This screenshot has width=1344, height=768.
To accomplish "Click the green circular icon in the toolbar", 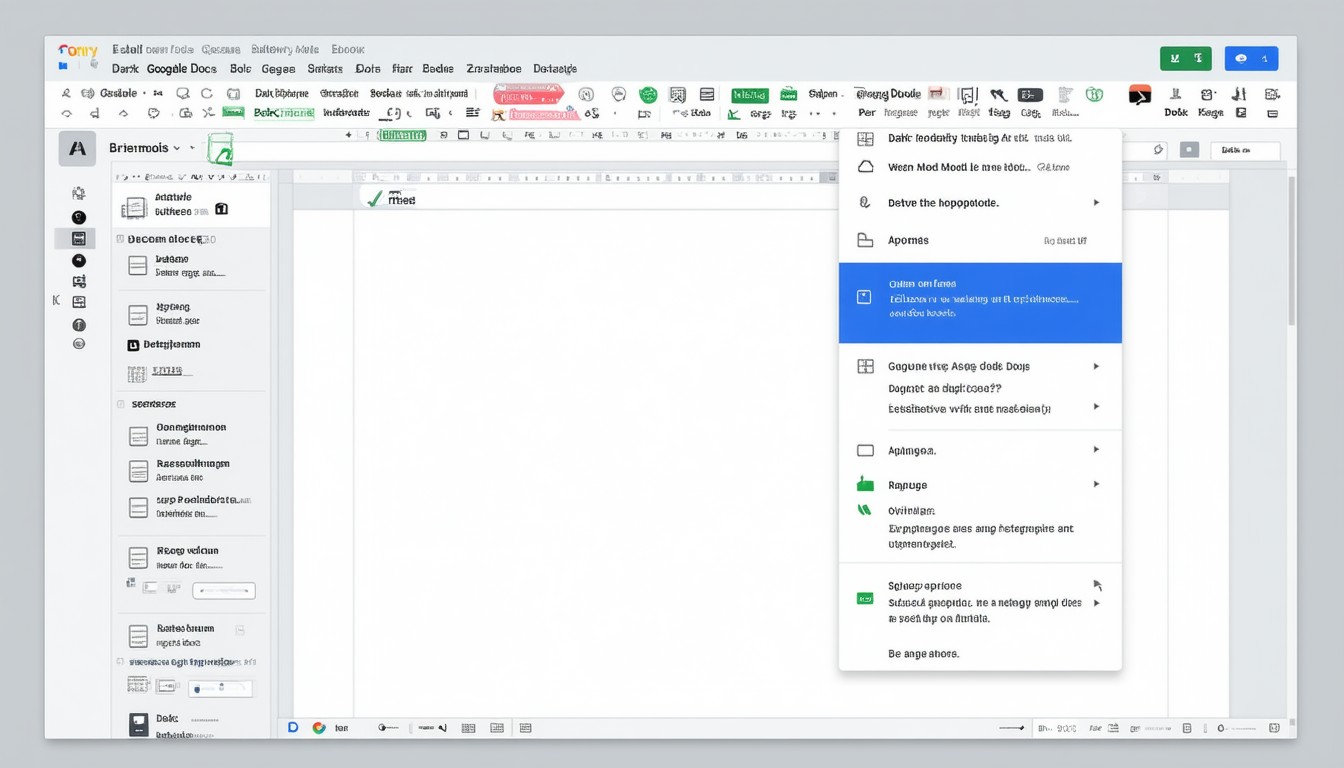I will (648, 95).
